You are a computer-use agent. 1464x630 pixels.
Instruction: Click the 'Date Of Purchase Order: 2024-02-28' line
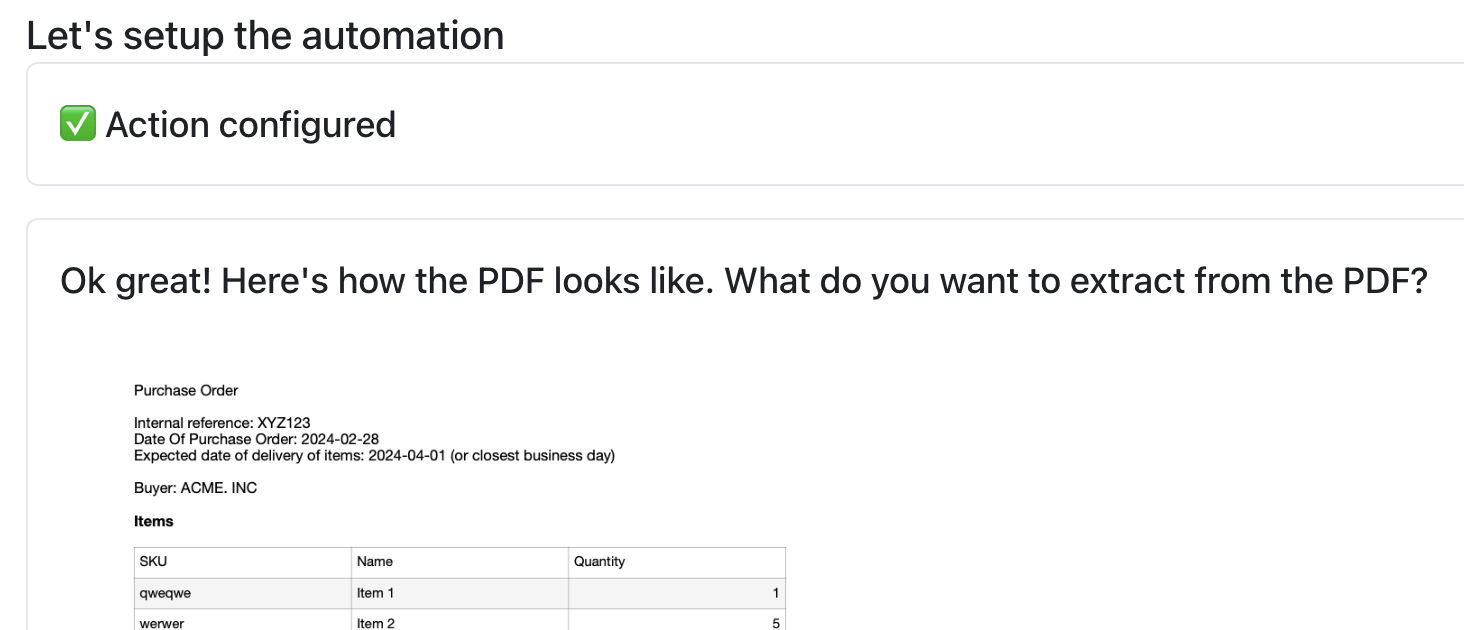click(x=256, y=439)
